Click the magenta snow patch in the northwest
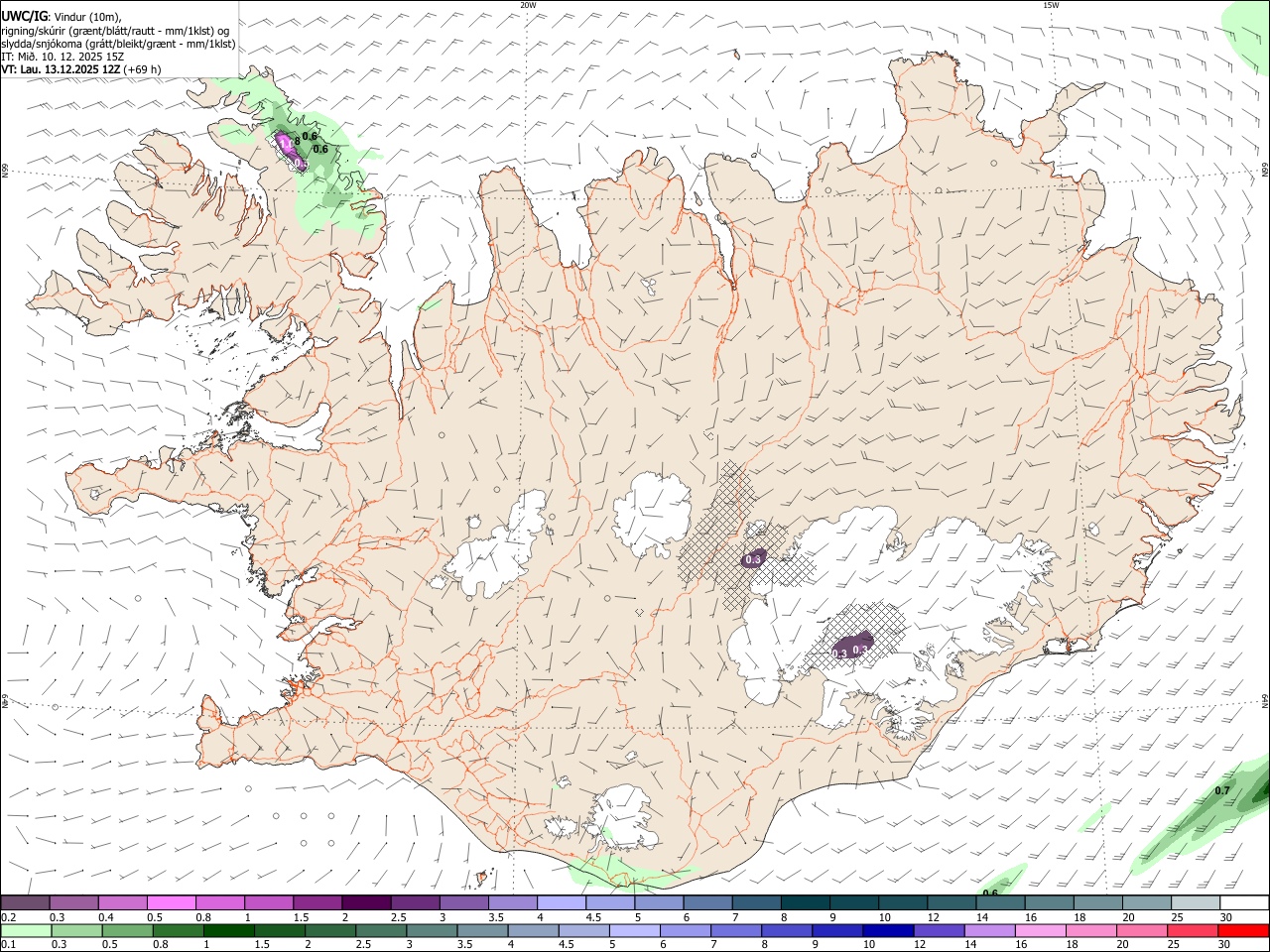The image size is (1270, 952). point(289,150)
